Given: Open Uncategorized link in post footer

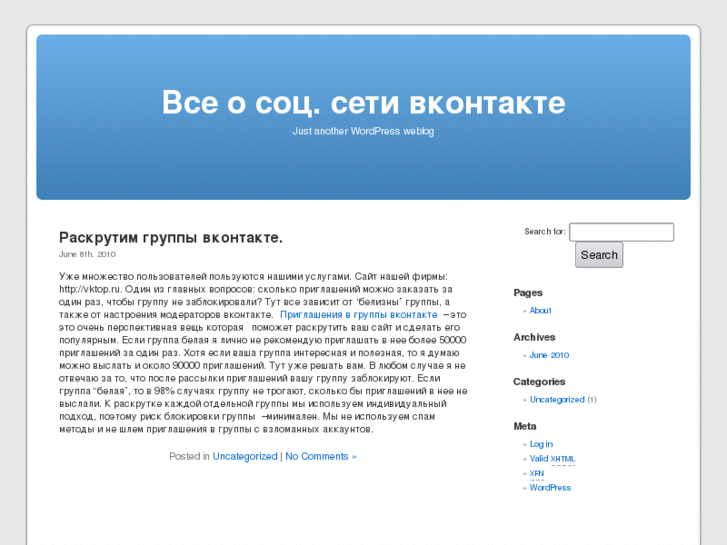Looking at the screenshot, I should [x=245, y=456].
